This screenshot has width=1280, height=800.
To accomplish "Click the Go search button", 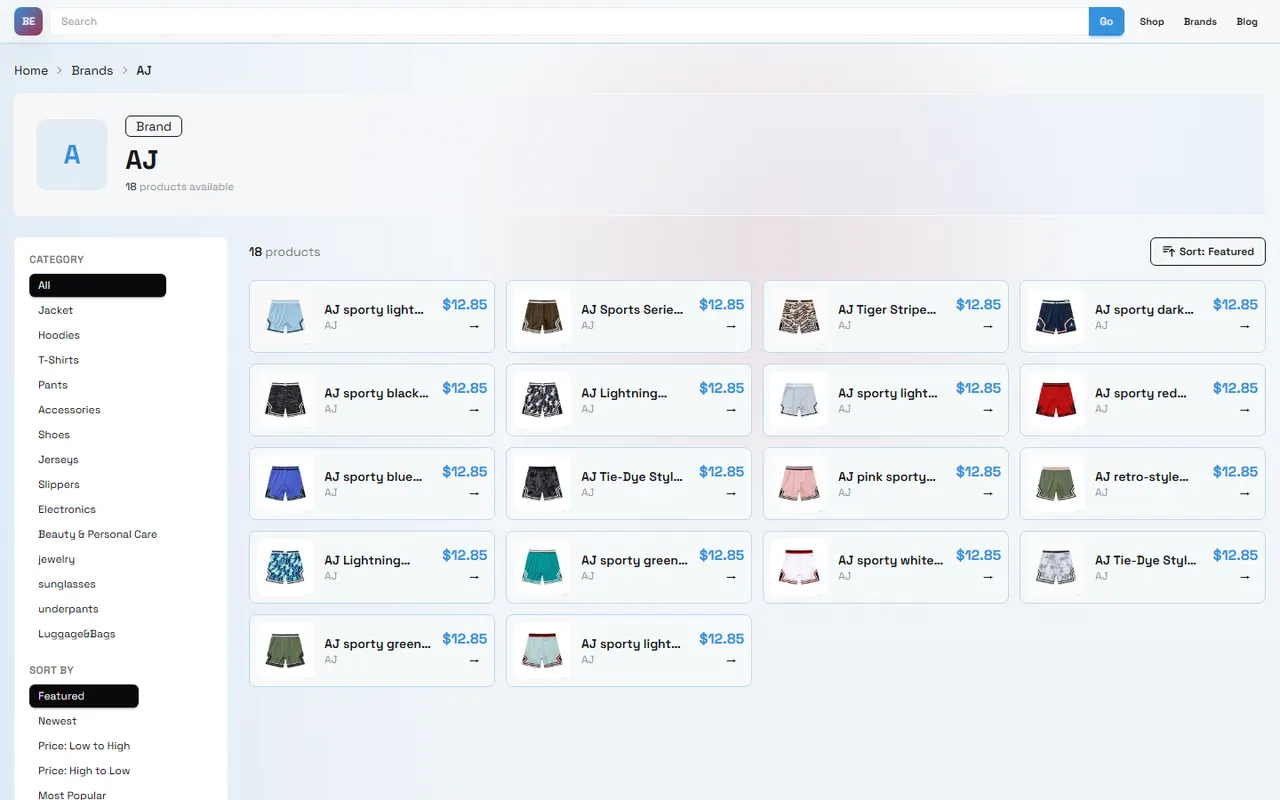I will pos(1106,21).
